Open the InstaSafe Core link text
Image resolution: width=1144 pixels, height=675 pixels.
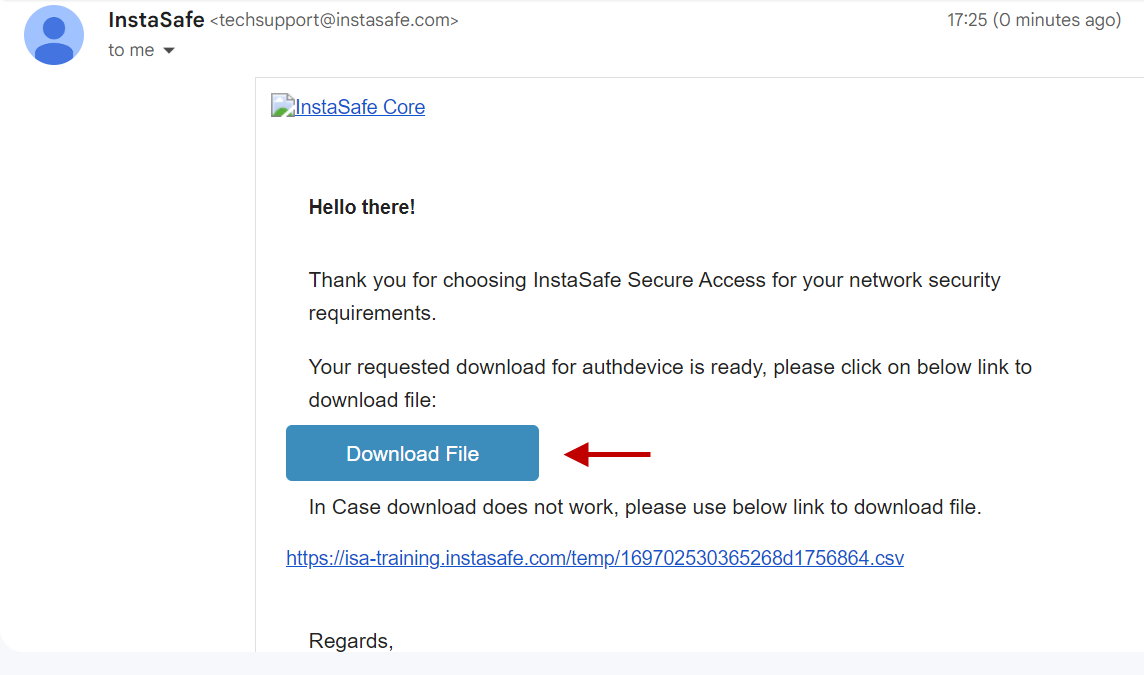(x=360, y=107)
